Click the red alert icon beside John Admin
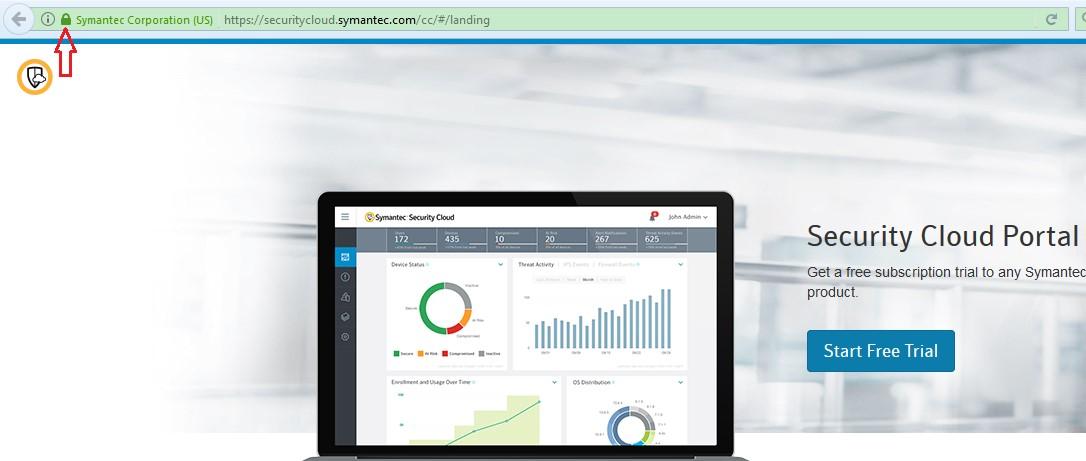Screen dimensions: 1086x461 point(654,217)
